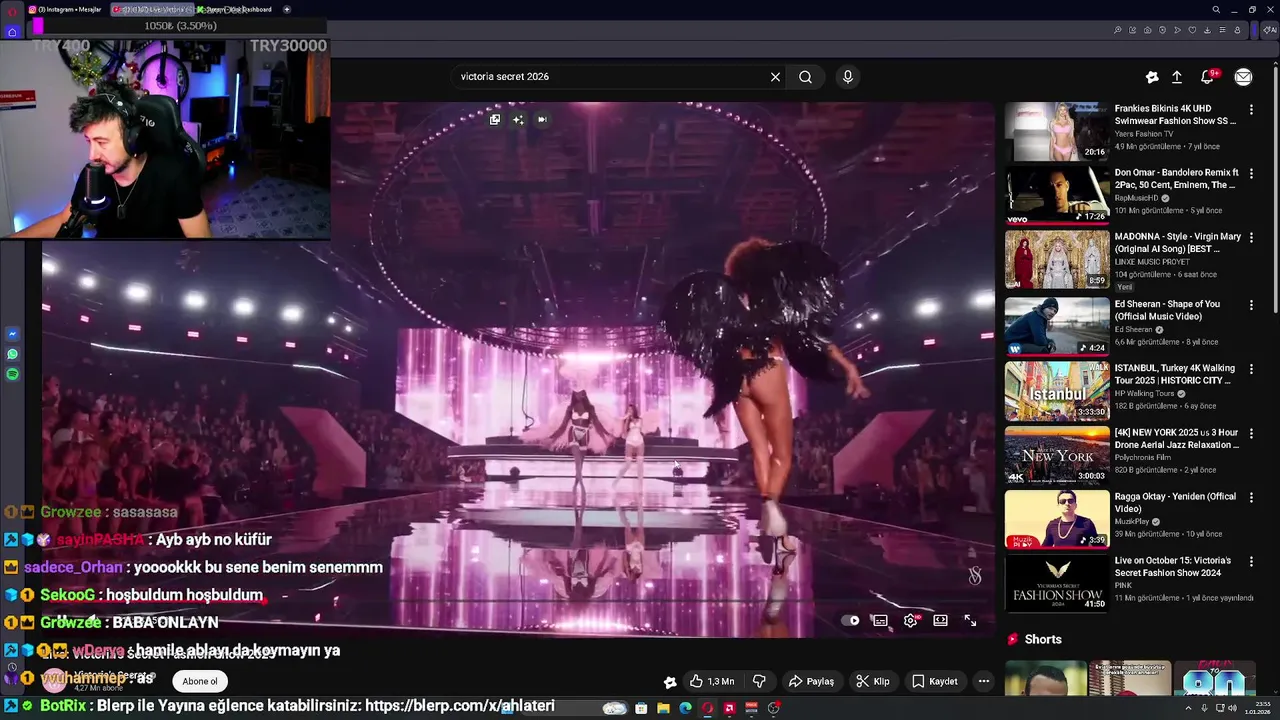Screen dimensions: 1280x720
Task: Open options for ISTANBUL Walking Tour video
Action: (x=1251, y=369)
